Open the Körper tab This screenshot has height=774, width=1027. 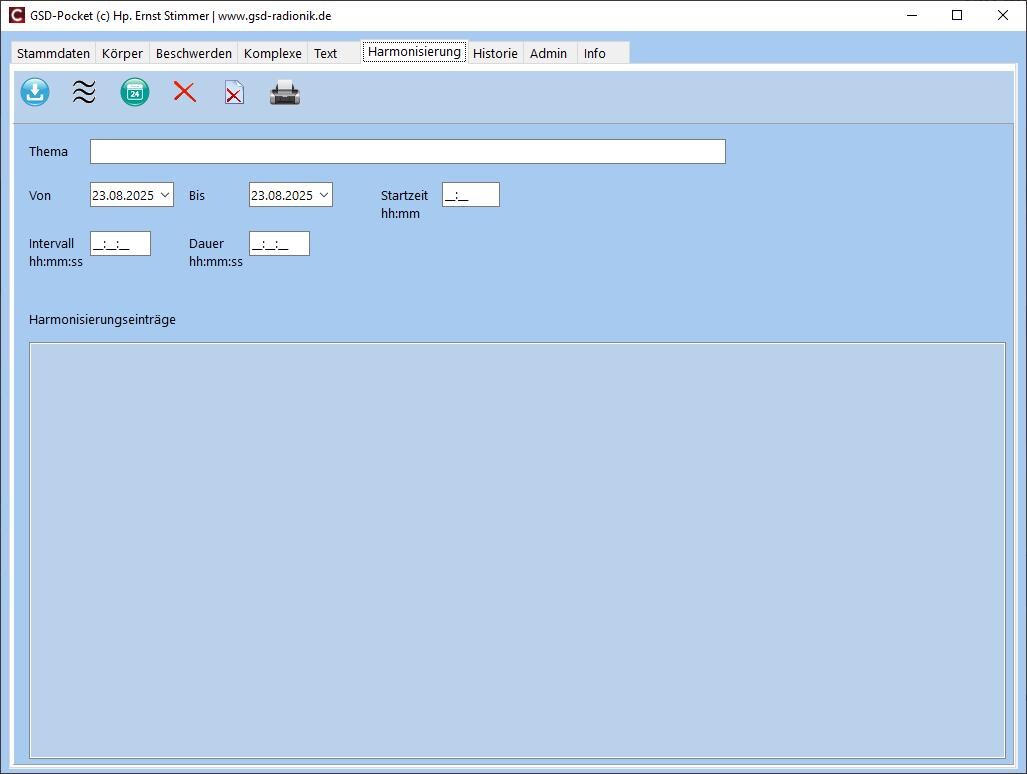(x=122, y=53)
